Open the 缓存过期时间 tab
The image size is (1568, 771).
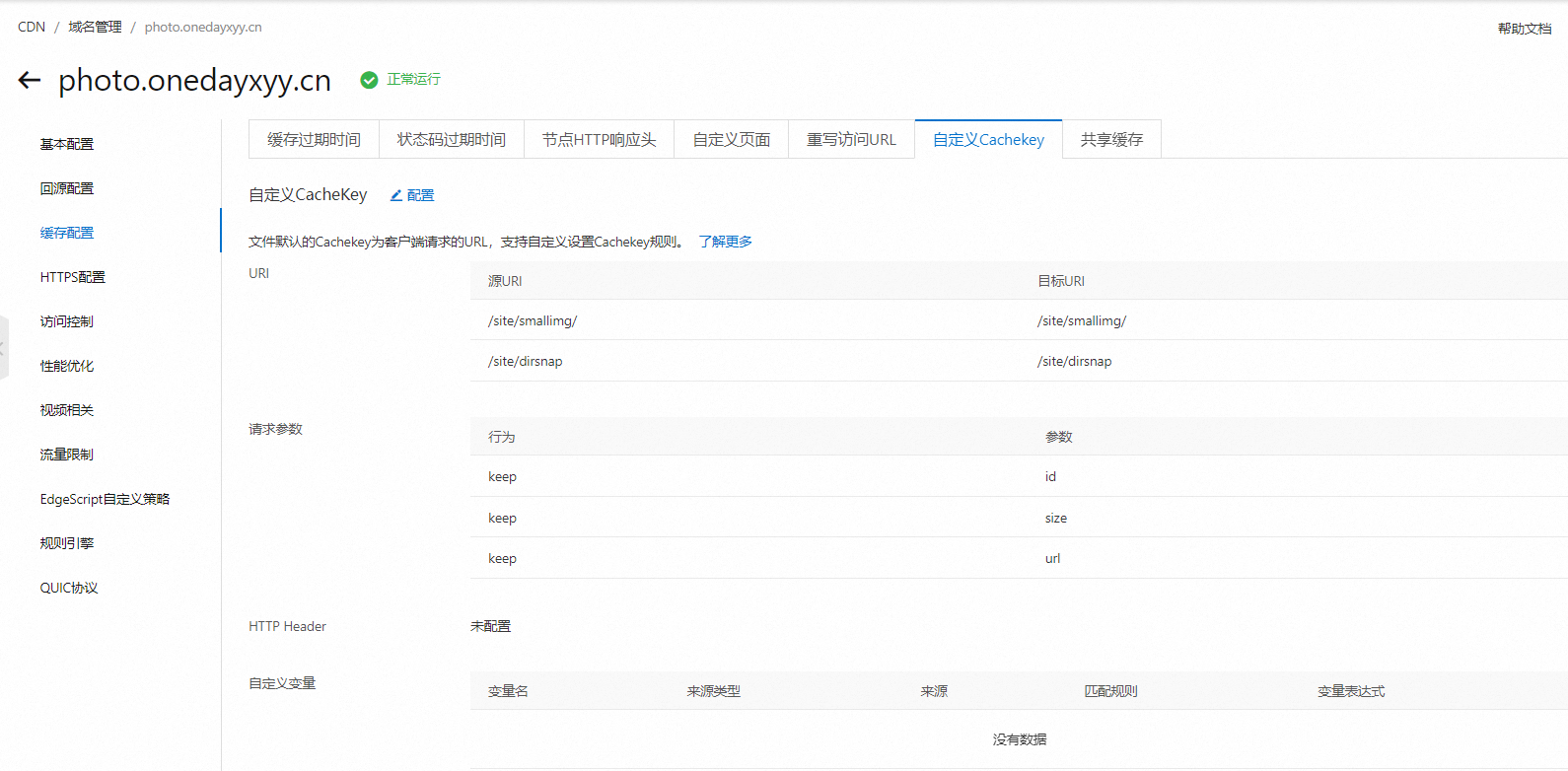tap(314, 139)
